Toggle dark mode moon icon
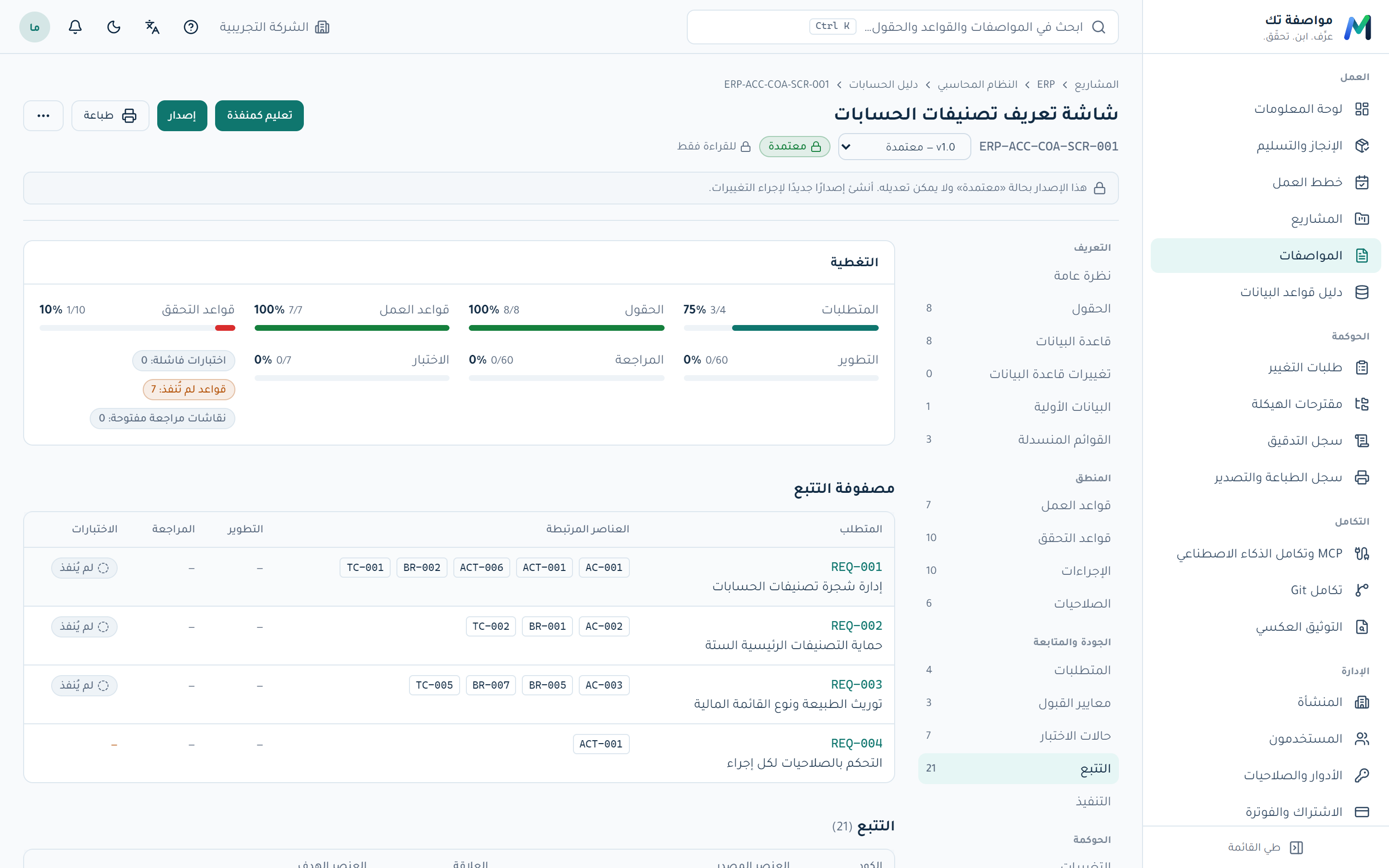1389x868 pixels. (114, 27)
